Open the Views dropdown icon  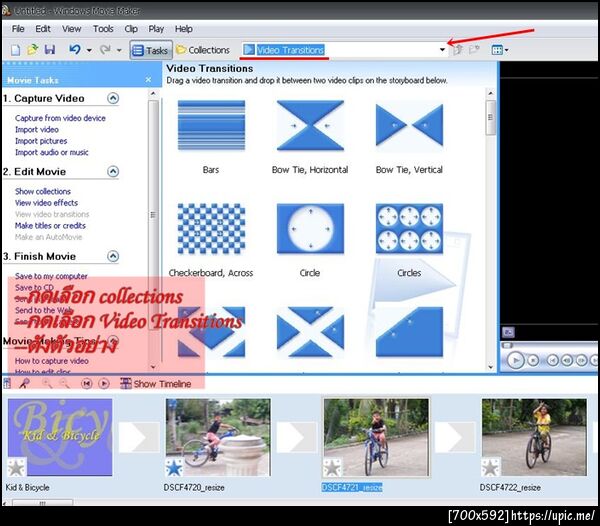pos(500,50)
